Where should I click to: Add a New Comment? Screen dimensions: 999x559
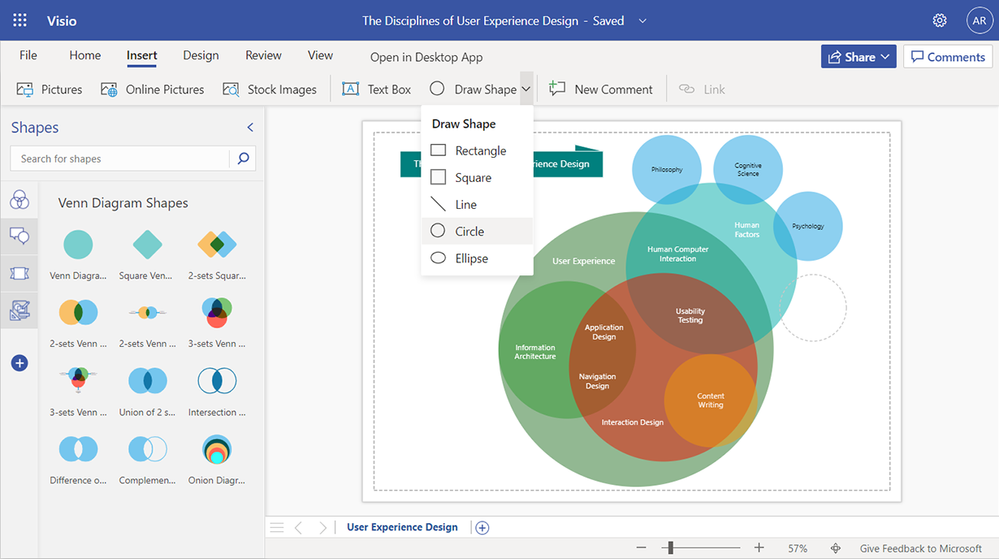click(x=601, y=89)
